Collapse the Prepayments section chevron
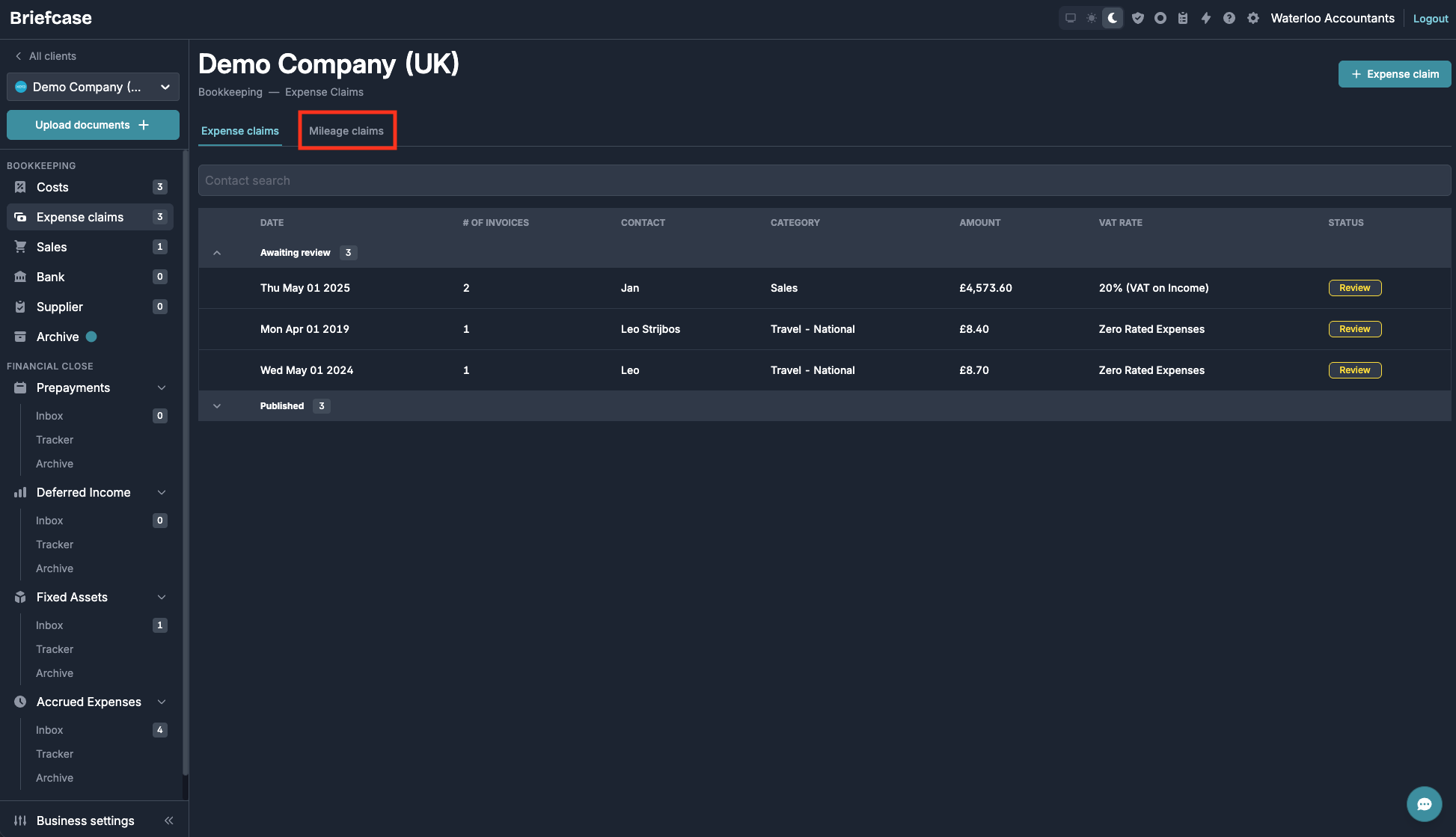 point(162,387)
